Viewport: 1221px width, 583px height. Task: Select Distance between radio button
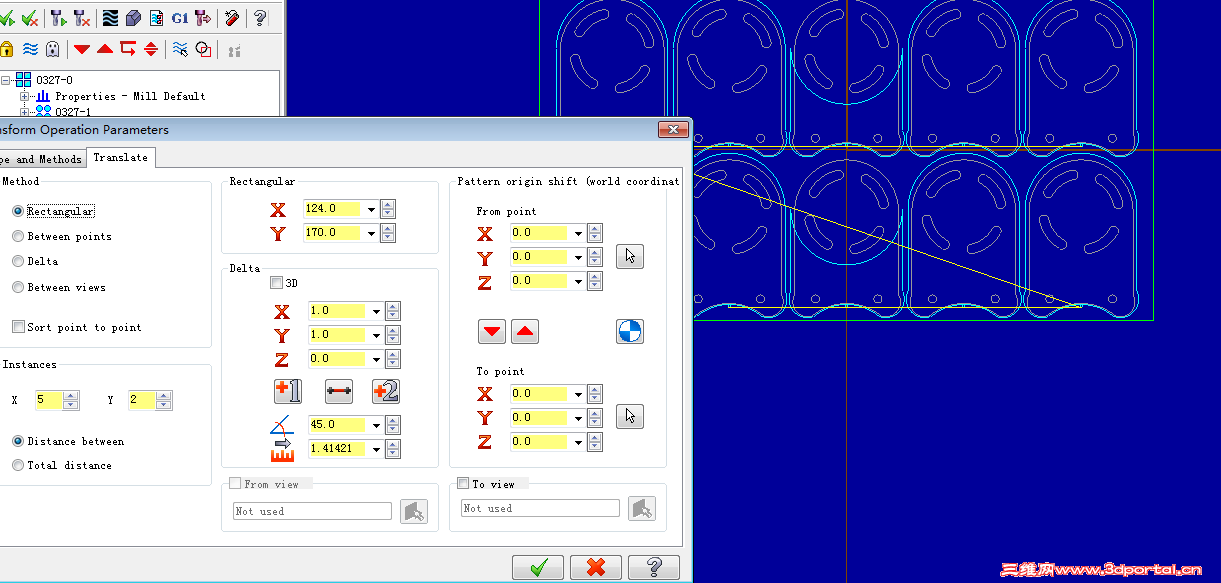click(18, 441)
